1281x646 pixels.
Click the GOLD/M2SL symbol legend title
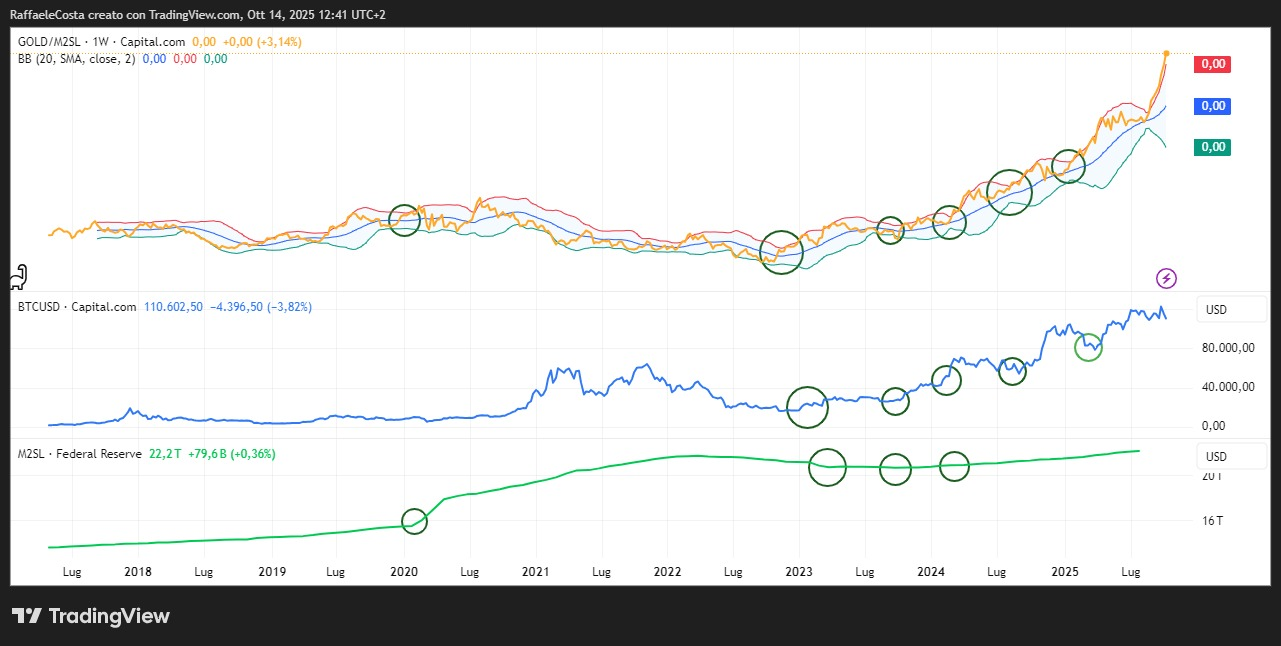(x=76, y=42)
